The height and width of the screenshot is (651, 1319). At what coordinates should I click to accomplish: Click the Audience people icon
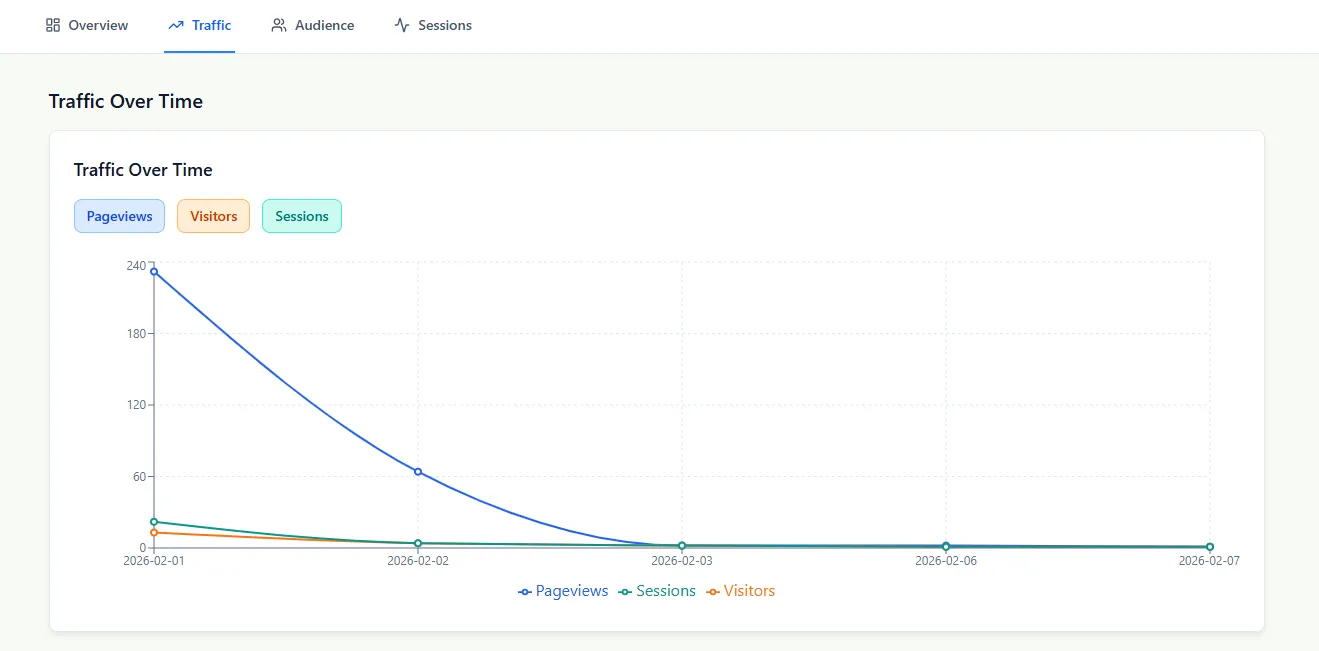tap(277, 25)
